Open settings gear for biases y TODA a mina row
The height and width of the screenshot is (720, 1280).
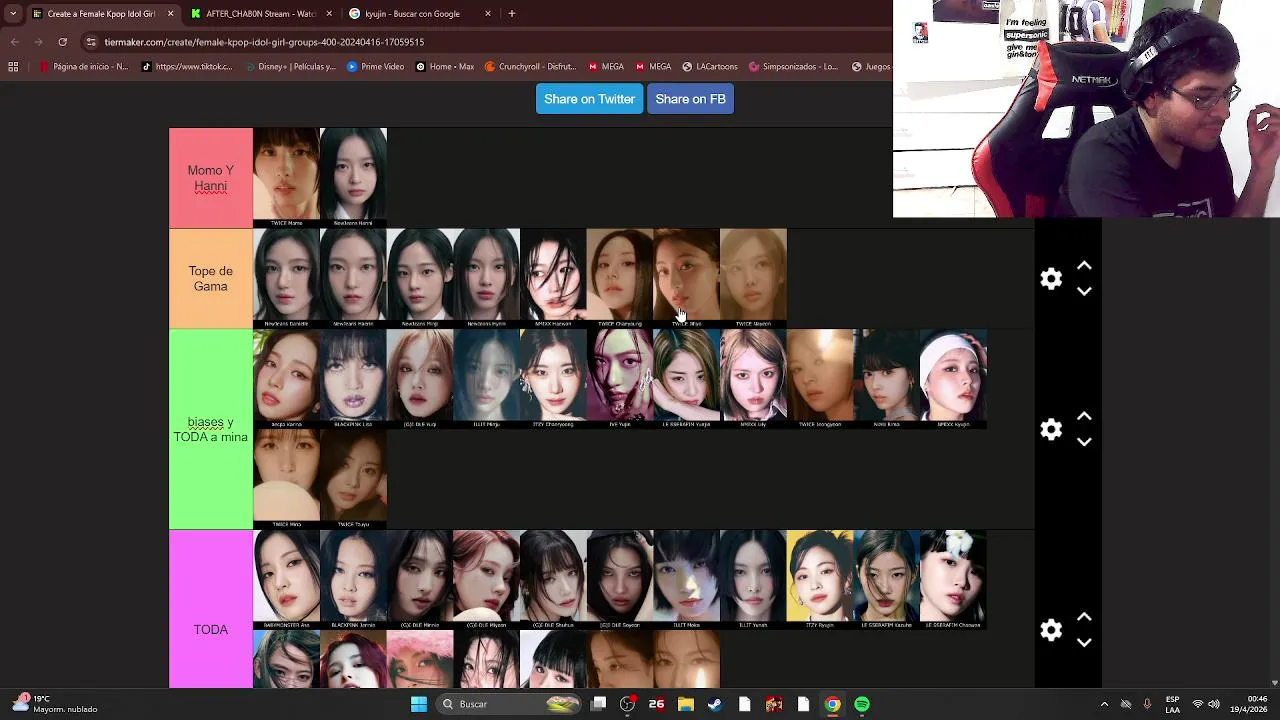pyautogui.click(x=1051, y=429)
